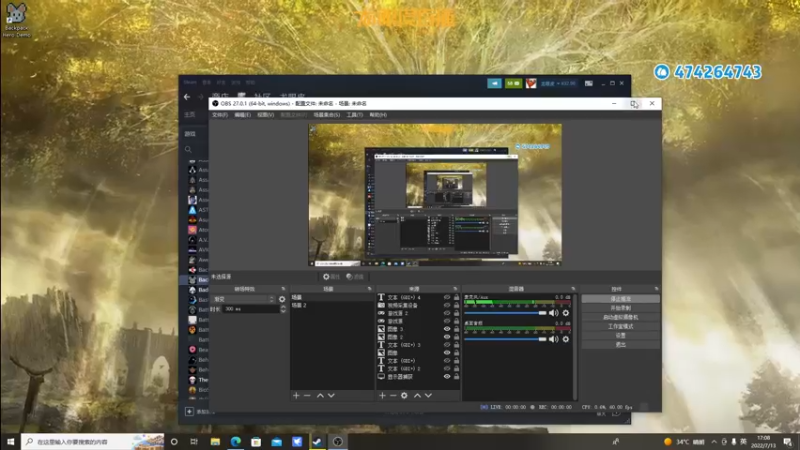Remove the selected scene with minus icon

pos(307,395)
